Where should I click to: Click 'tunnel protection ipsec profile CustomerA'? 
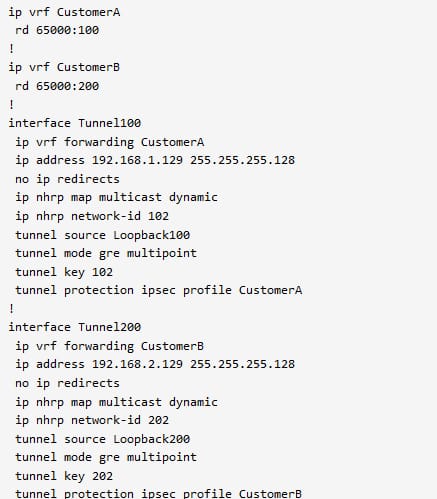(x=159, y=290)
